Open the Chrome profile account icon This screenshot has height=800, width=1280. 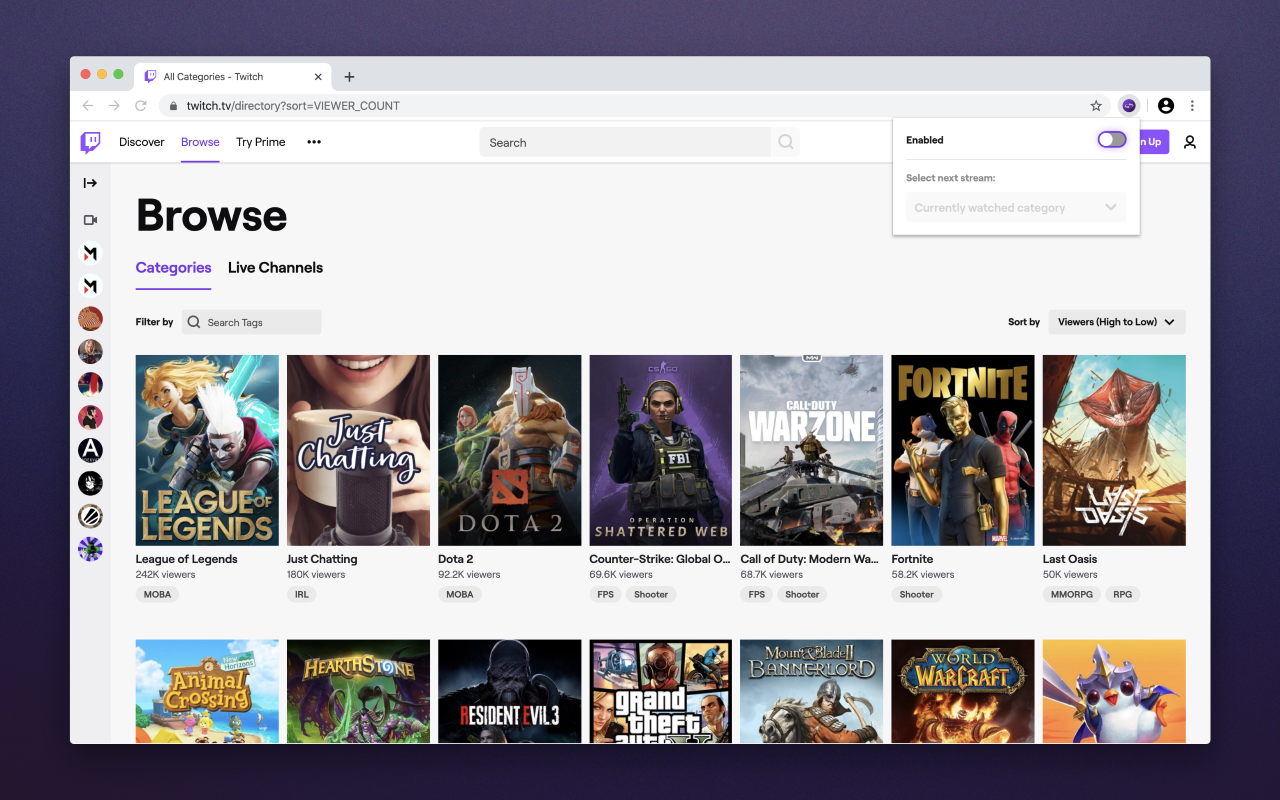click(1166, 105)
